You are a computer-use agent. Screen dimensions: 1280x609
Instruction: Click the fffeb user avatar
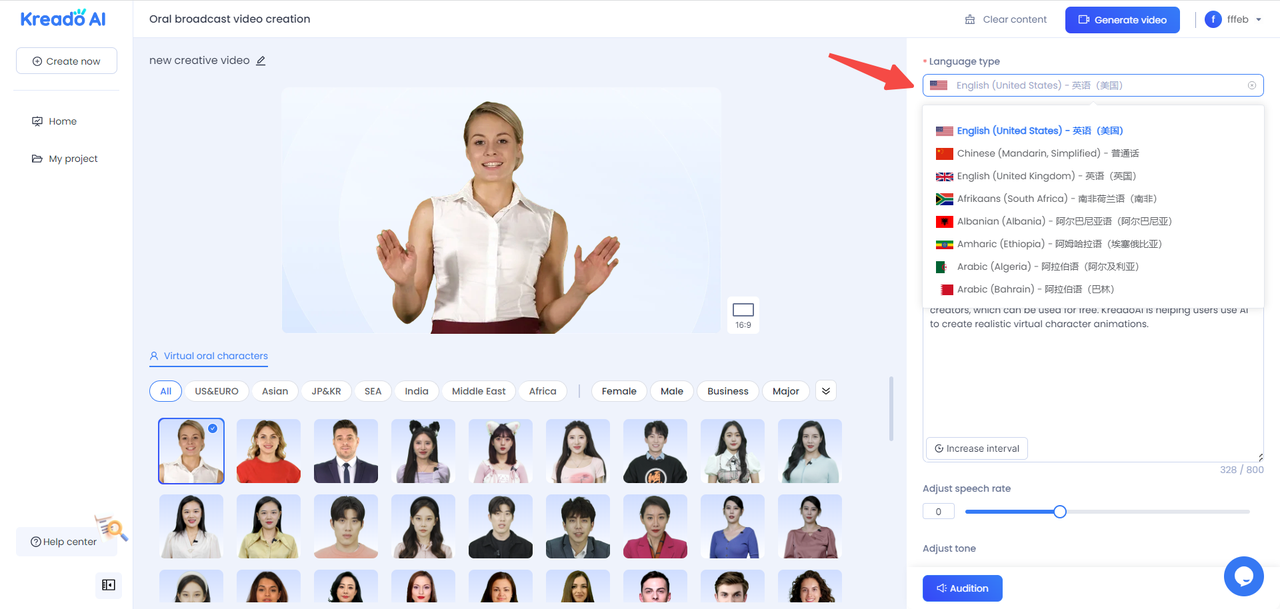click(1213, 20)
